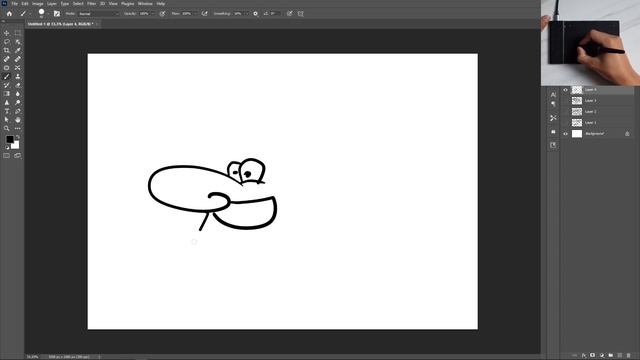The width and height of the screenshot is (640, 360).
Task: Select the Brush tool in toolbox
Action: 7,76
